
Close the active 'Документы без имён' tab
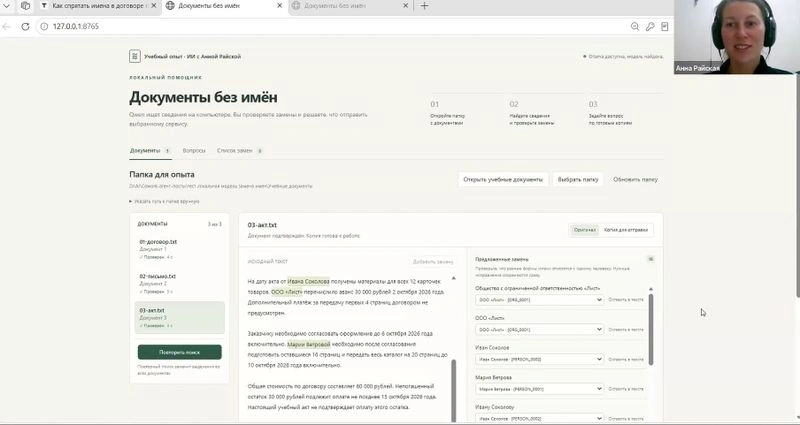coord(280,6)
